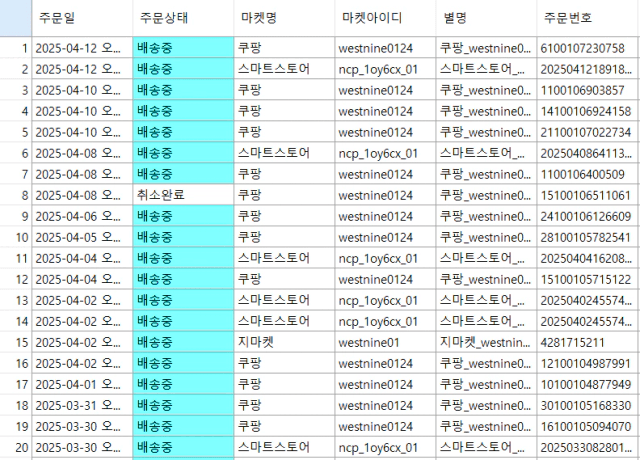Select row 20 by its row number
Viewport: 640px width, 460px height.
16,446
